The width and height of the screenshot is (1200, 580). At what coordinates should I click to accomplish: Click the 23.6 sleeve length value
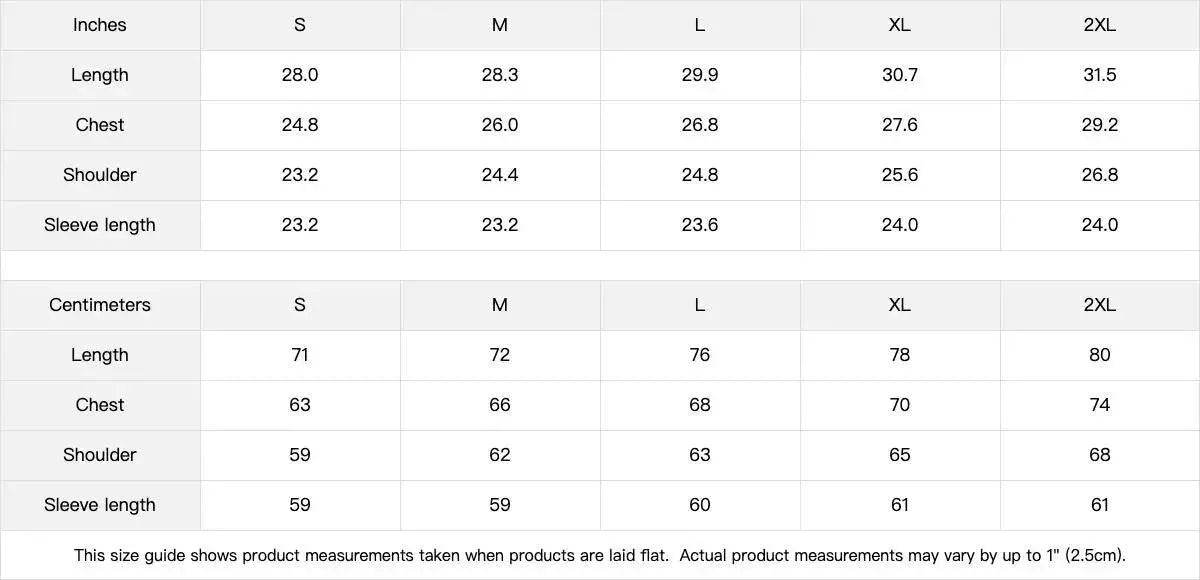tap(699, 225)
